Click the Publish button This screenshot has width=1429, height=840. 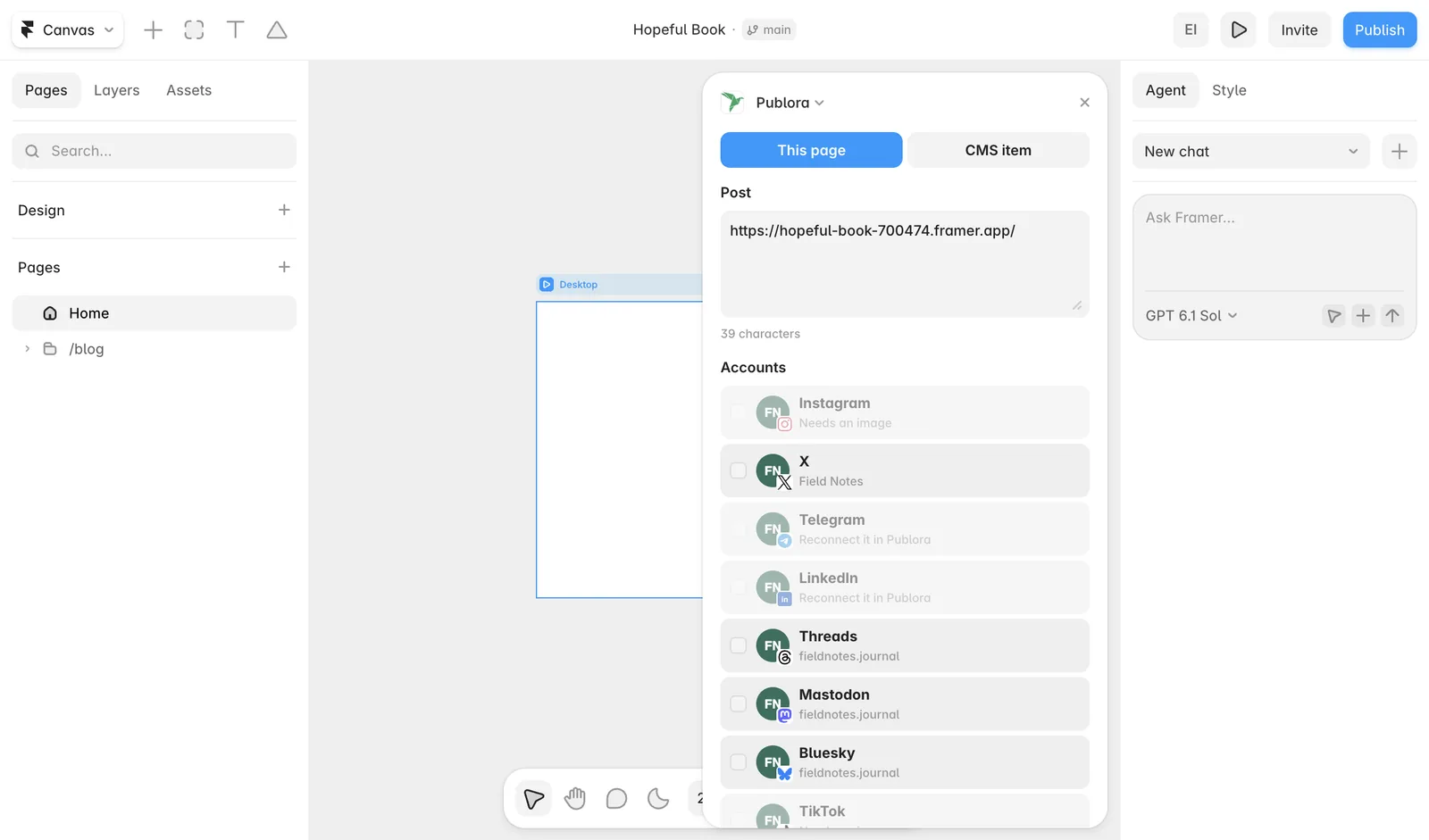coord(1380,29)
